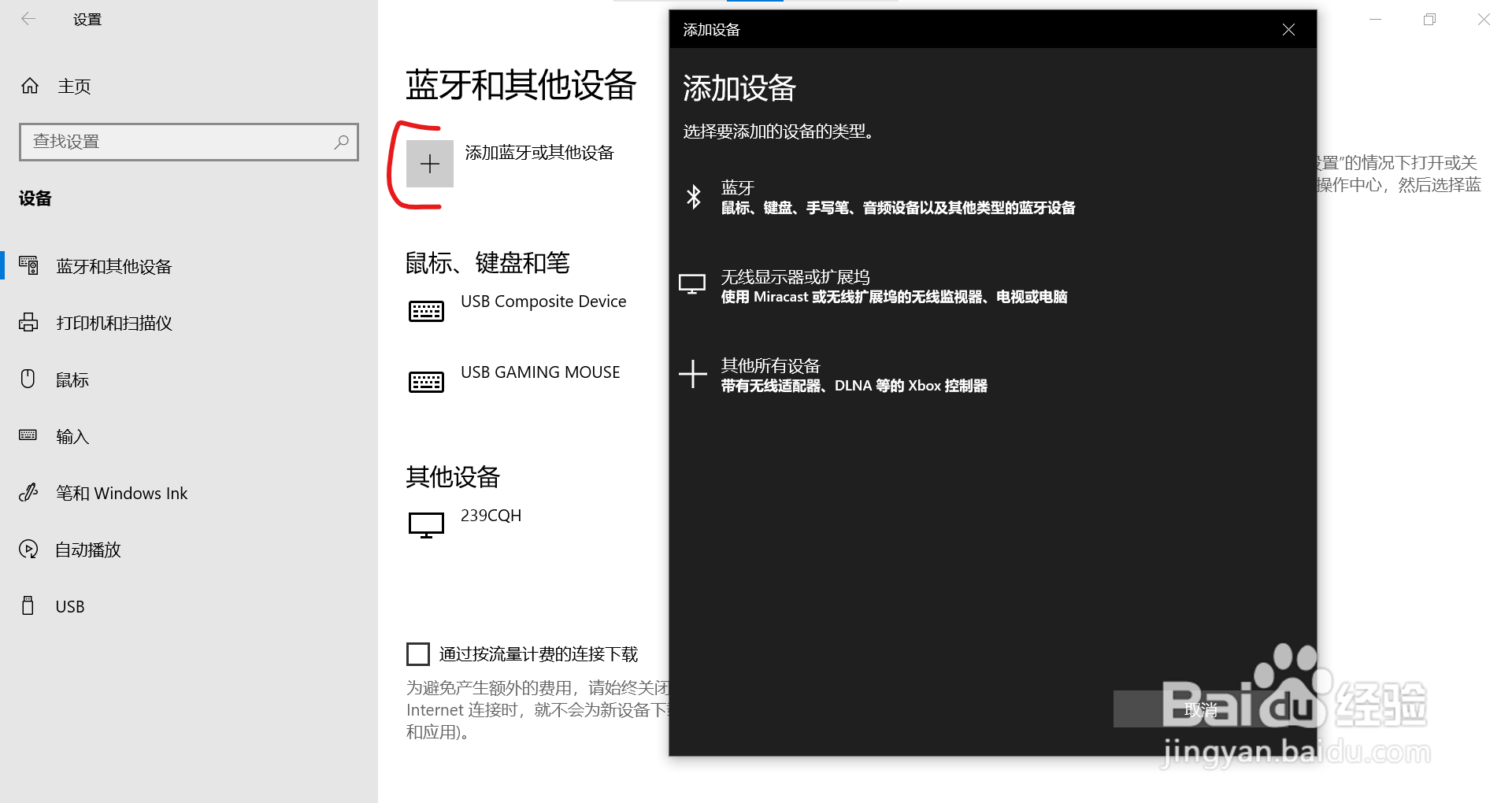Select 打印机和扫描仪 menu label

click(114, 323)
